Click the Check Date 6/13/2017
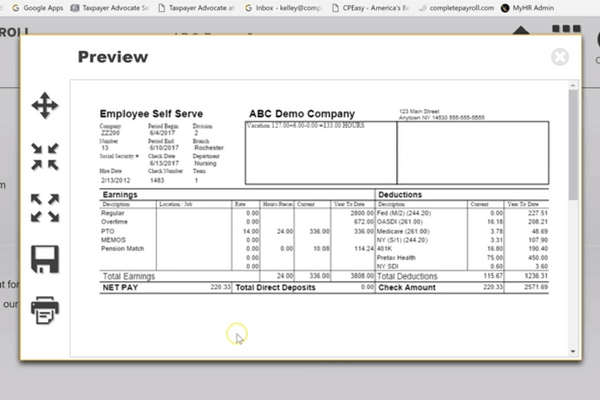This screenshot has width=600, height=400. point(164,163)
